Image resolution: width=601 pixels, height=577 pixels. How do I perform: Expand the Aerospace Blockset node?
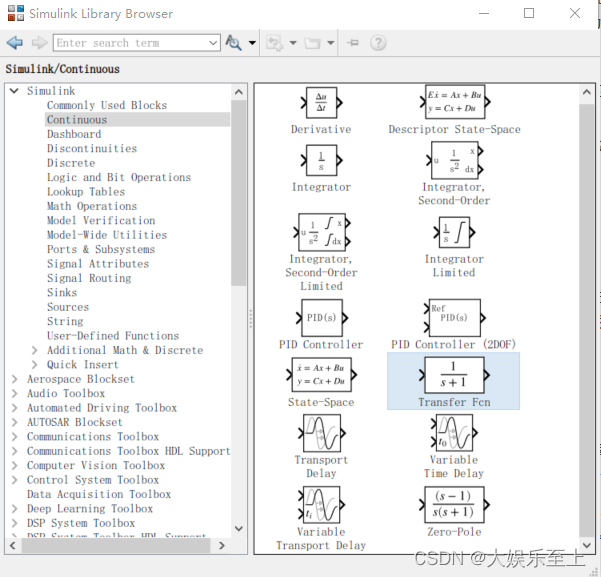pyautogui.click(x=15, y=379)
